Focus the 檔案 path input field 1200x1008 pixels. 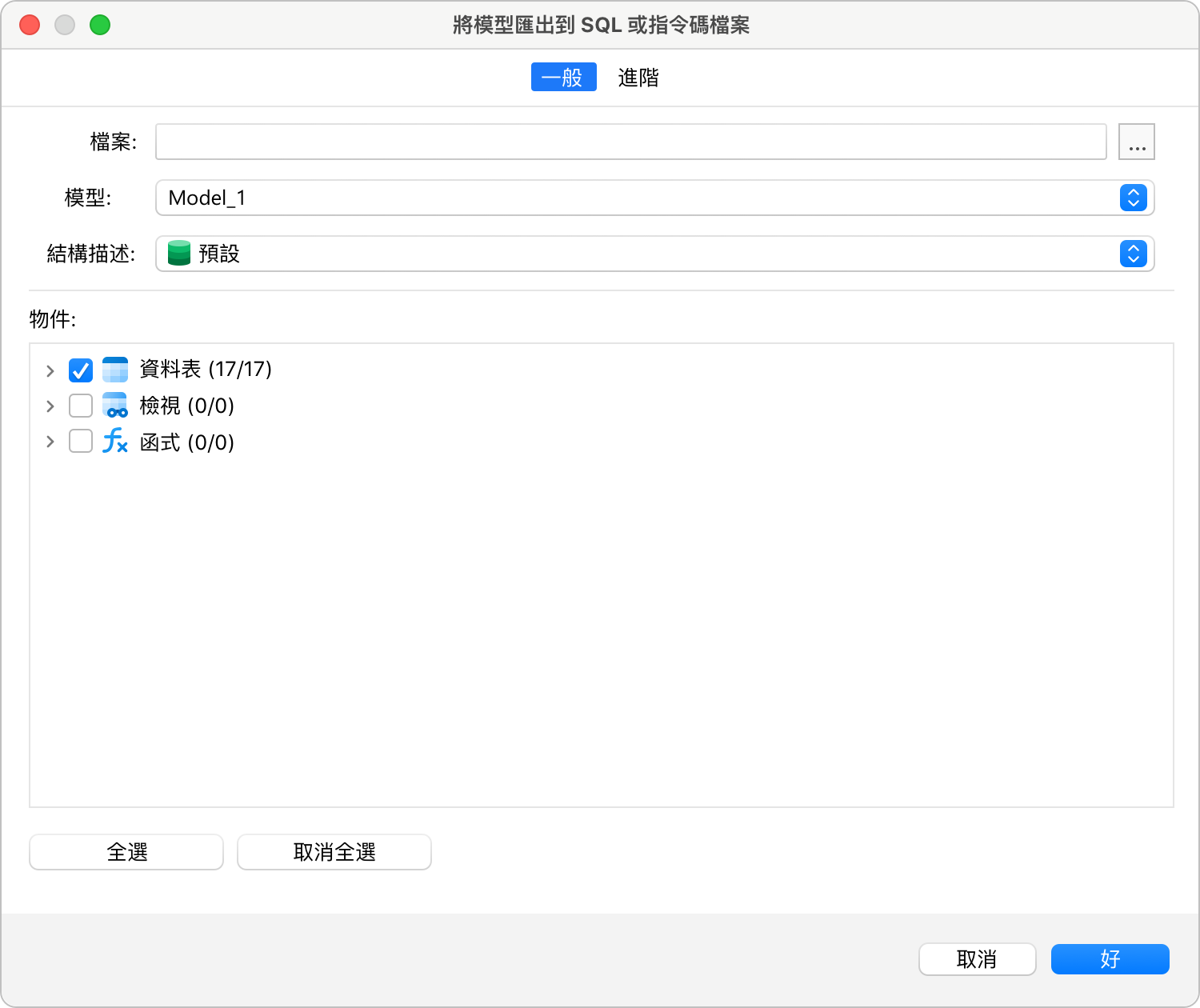coord(631,142)
